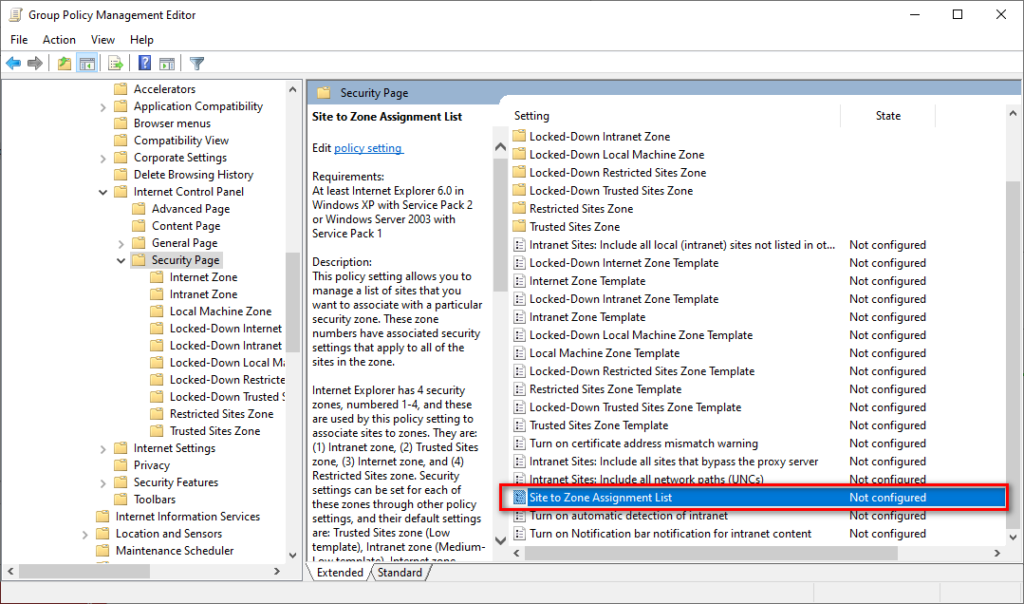Click the Forward navigation arrow
This screenshot has width=1024, height=604.
pos(35,62)
